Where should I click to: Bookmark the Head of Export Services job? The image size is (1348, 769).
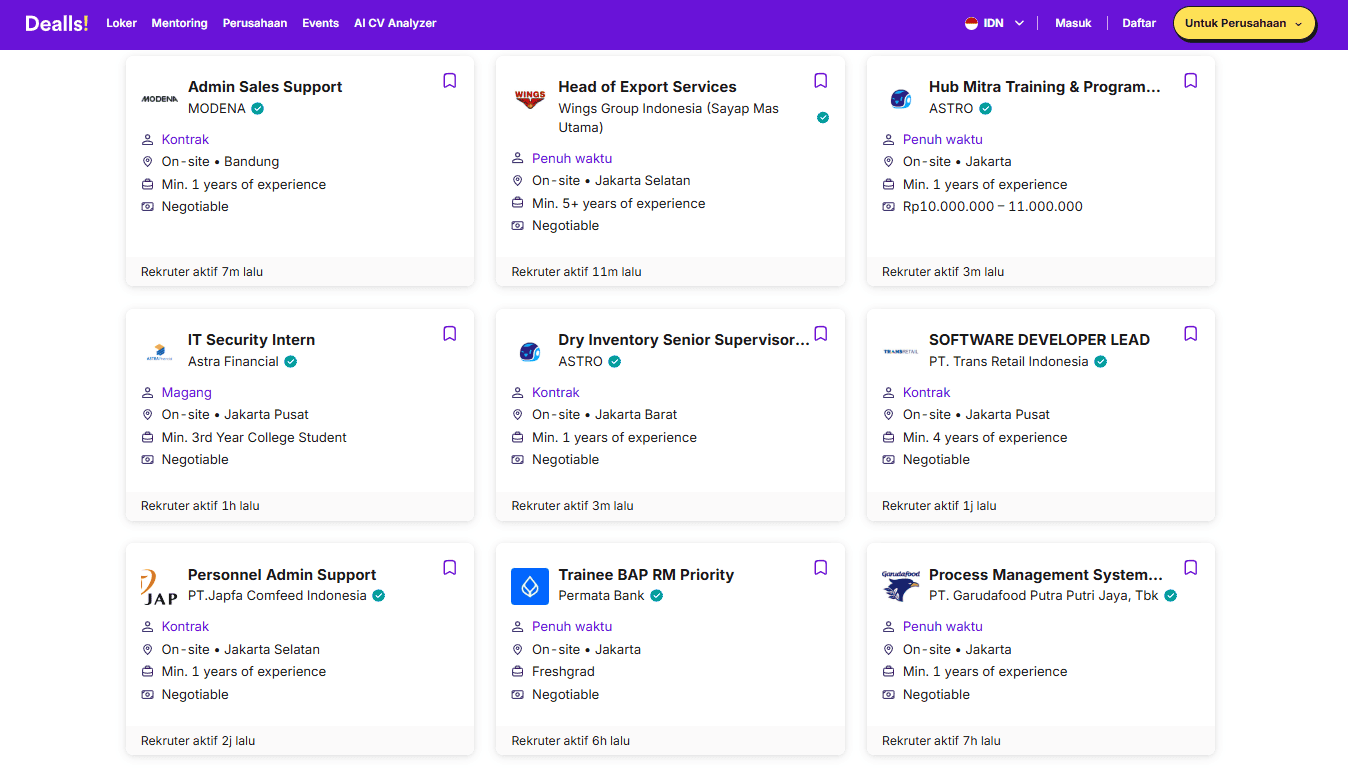coord(821,81)
